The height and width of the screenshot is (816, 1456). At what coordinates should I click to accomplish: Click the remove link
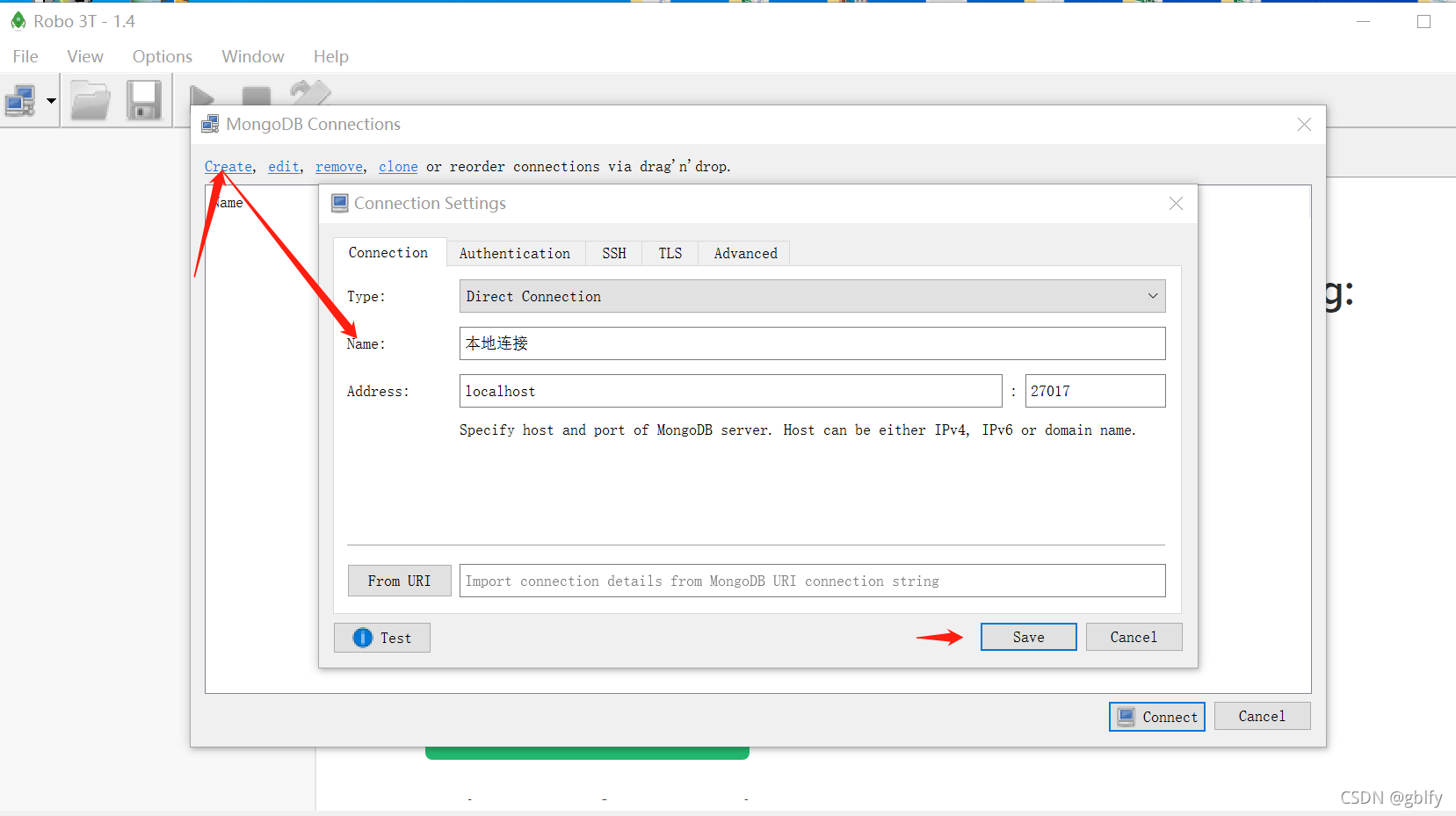pyautogui.click(x=339, y=166)
